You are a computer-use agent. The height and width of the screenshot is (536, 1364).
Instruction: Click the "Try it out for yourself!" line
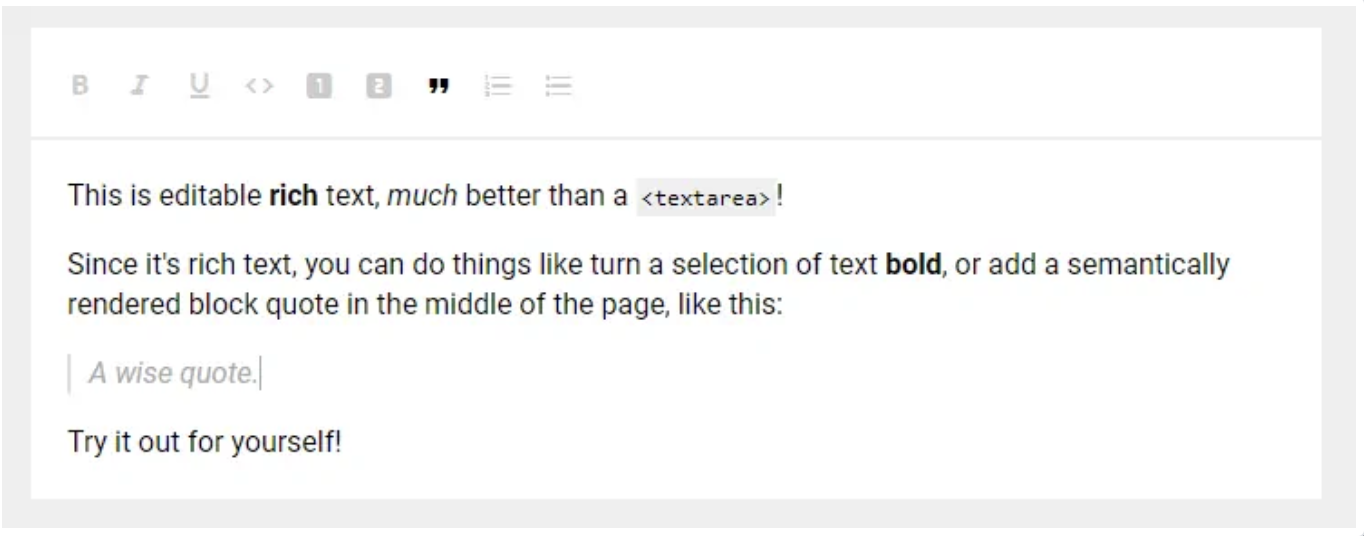(204, 441)
